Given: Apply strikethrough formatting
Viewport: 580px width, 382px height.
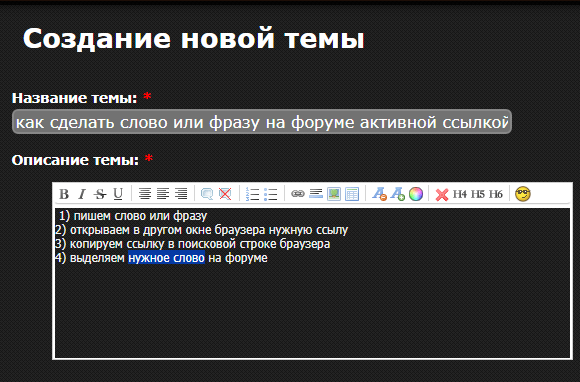Looking at the screenshot, I should pos(100,194).
